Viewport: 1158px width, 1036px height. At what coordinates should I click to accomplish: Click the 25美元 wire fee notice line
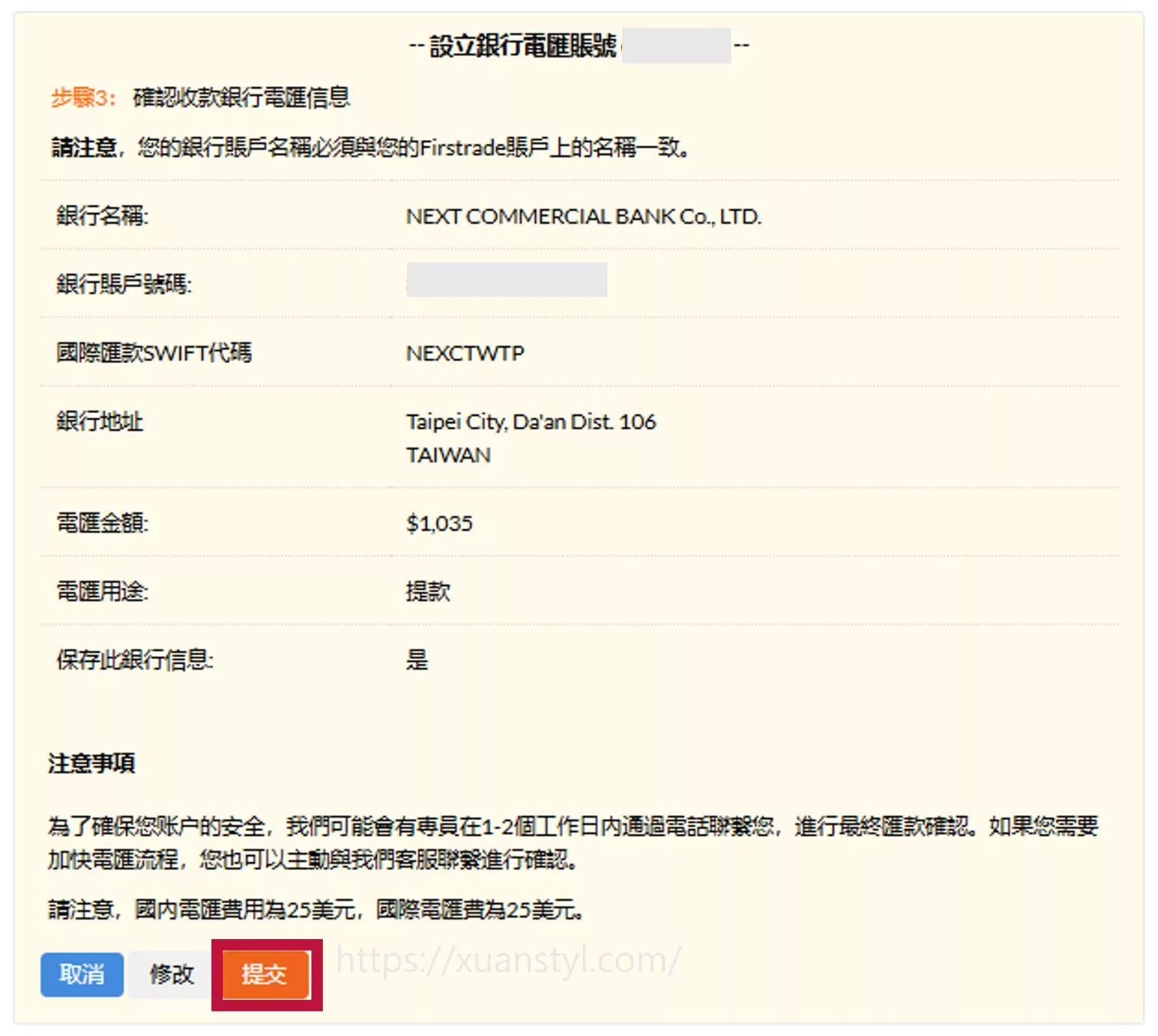tap(315, 910)
